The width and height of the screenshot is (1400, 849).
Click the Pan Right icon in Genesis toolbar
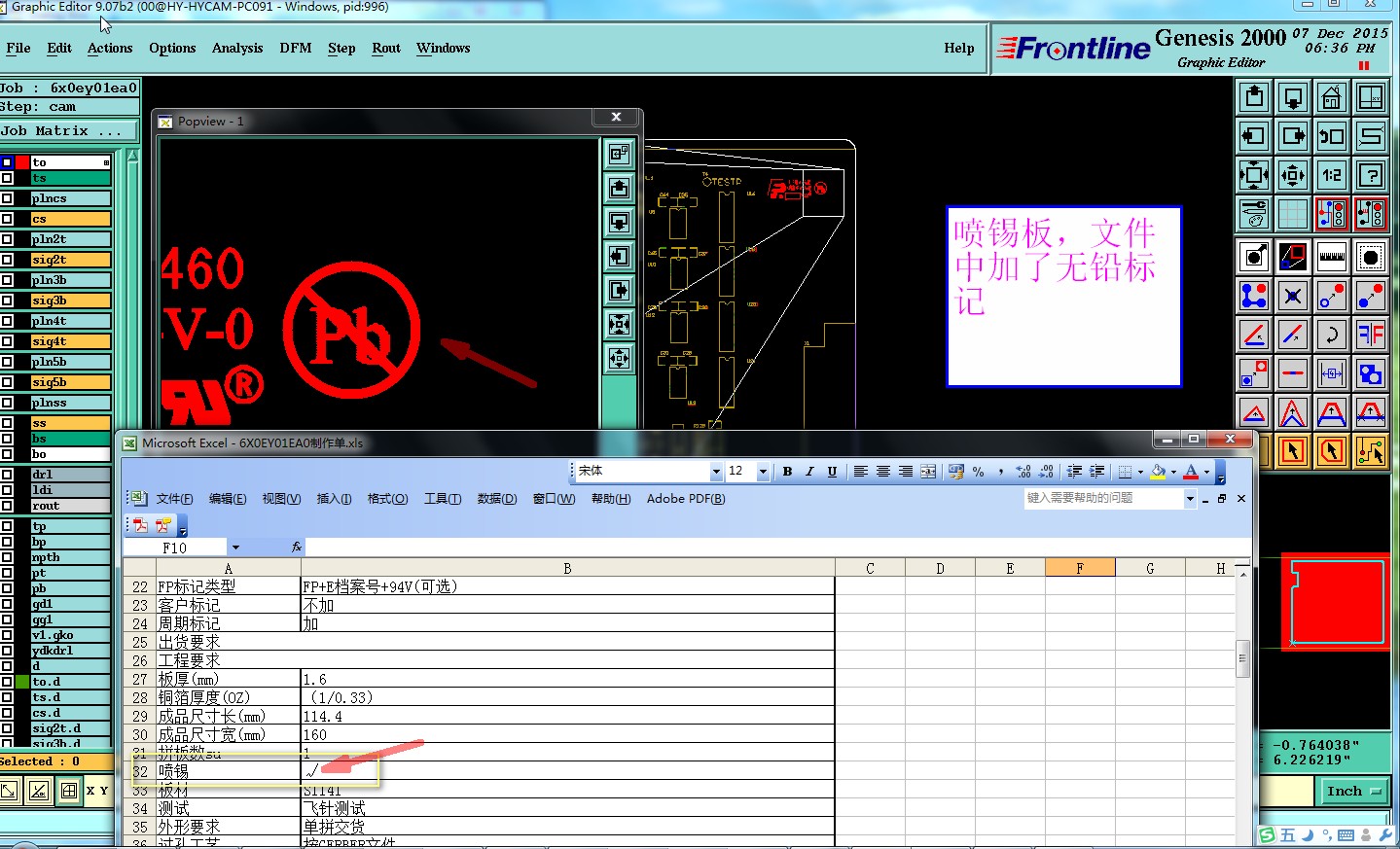click(x=1293, y=136)
